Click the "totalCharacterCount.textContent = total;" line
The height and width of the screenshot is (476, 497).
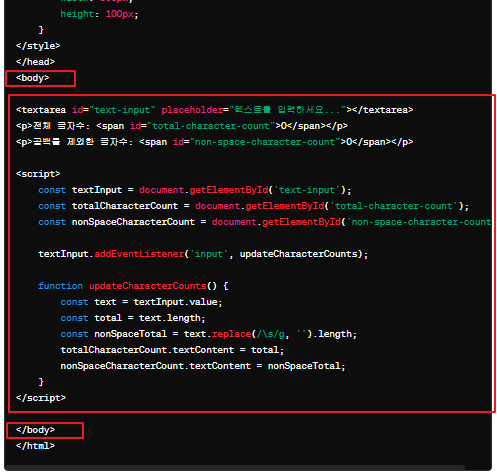point(172,350)
